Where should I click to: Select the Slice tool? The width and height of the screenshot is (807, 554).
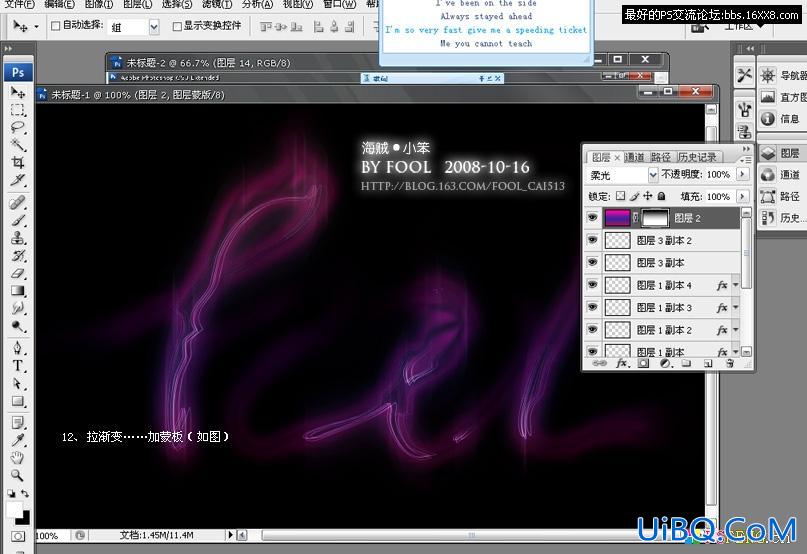pos(18,180)
